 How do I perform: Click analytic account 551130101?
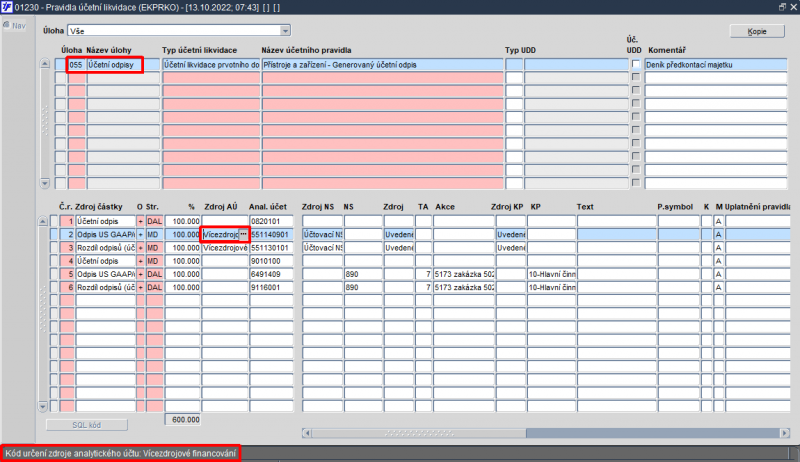pyautogui.click(x=271, y=248)
